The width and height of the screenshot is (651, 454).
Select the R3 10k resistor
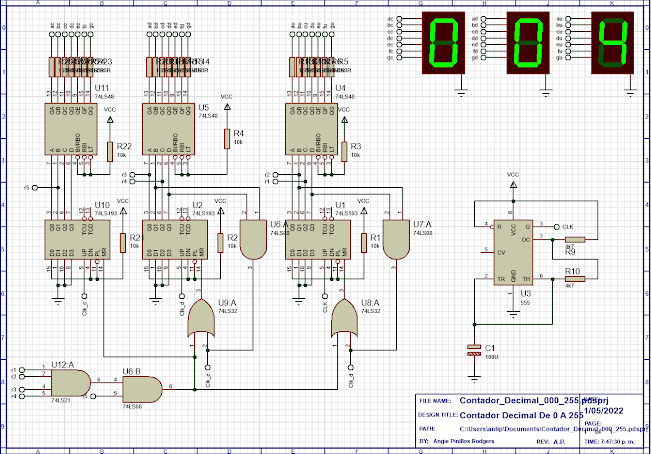click(x=344, y=152)
